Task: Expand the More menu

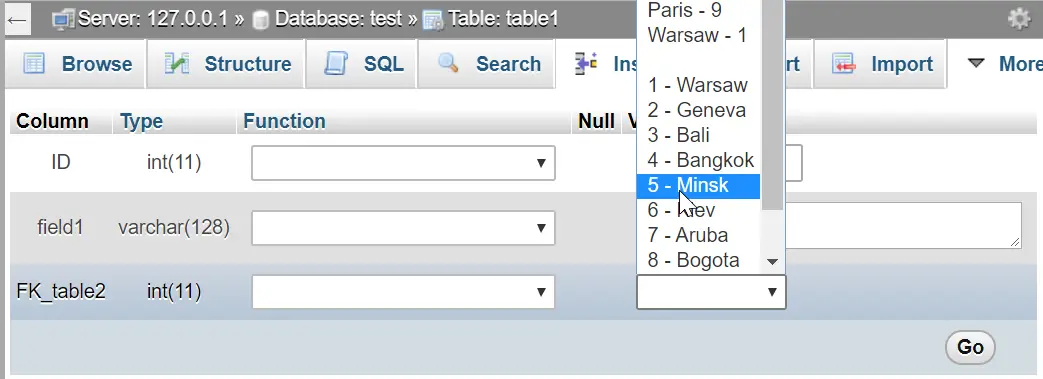Action: (1004, 64)
